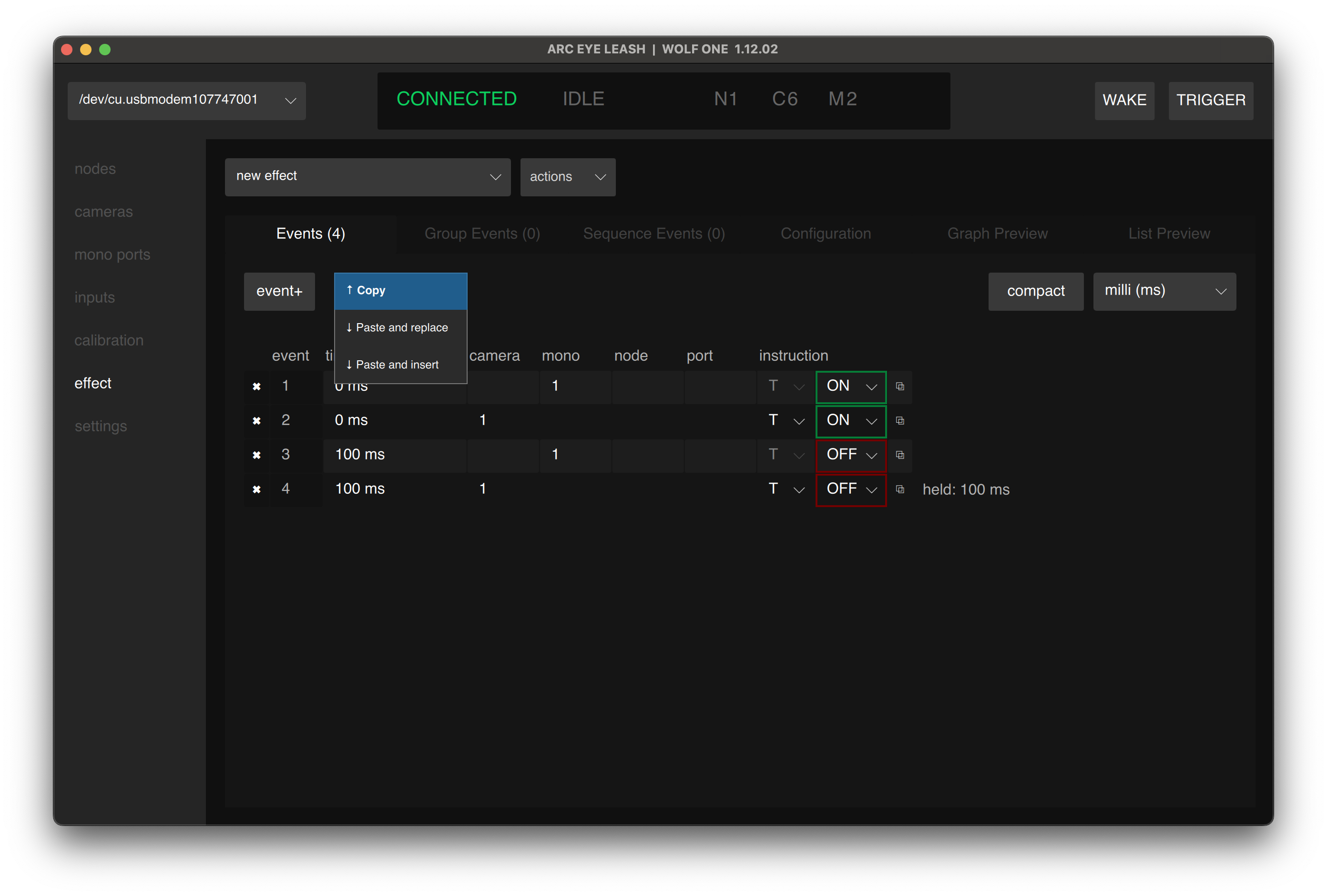
Task: Switch event 4's OFF instruction state
Action: tap(850, 489)
